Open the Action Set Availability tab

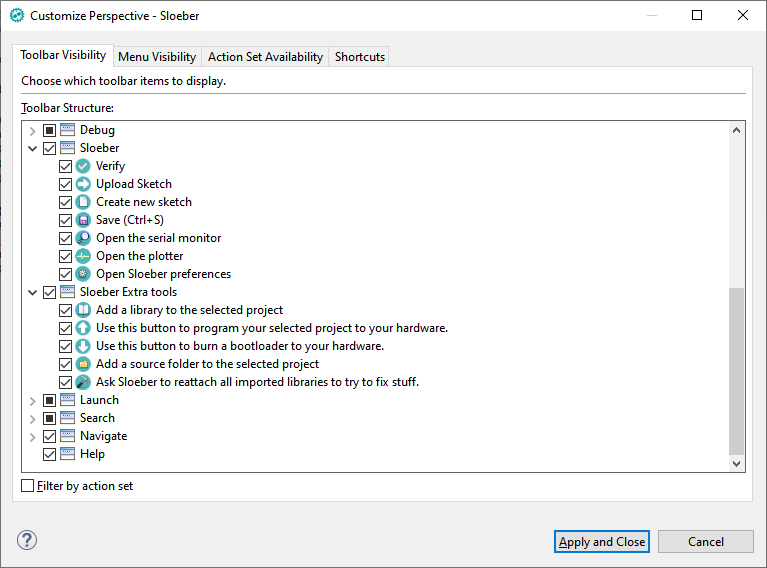[266, 57]
